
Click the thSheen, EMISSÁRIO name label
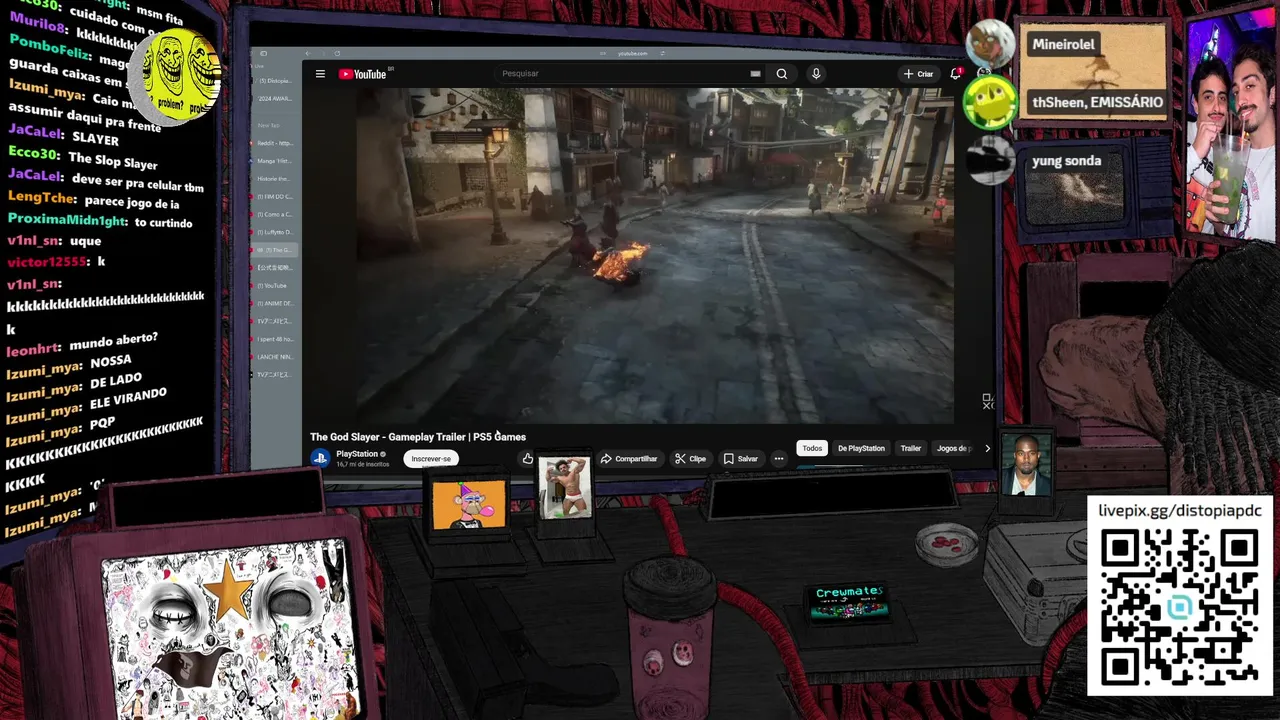point(1097,102)
